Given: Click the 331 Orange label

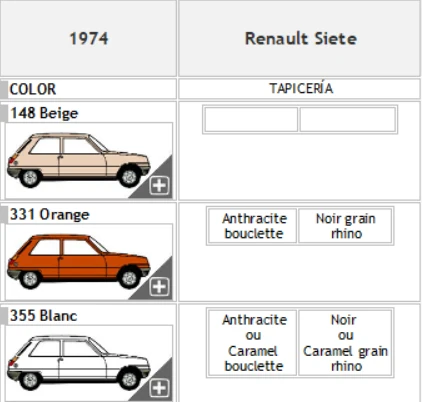Looking at the screenshot, I should coord(50,214).
